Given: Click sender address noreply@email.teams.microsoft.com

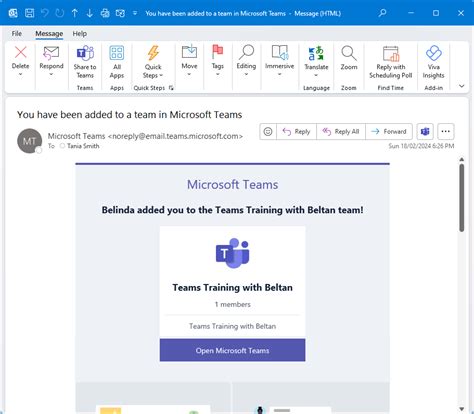Looking at the screenshot, I should [175, 136].
